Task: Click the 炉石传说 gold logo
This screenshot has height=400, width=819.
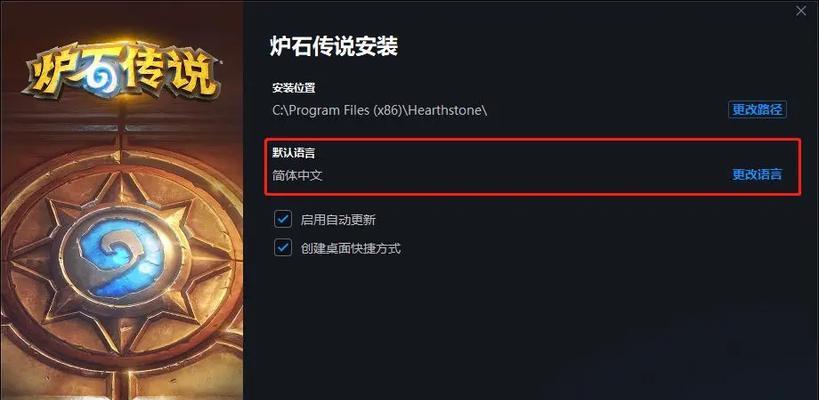Action: tap(122, 74)
